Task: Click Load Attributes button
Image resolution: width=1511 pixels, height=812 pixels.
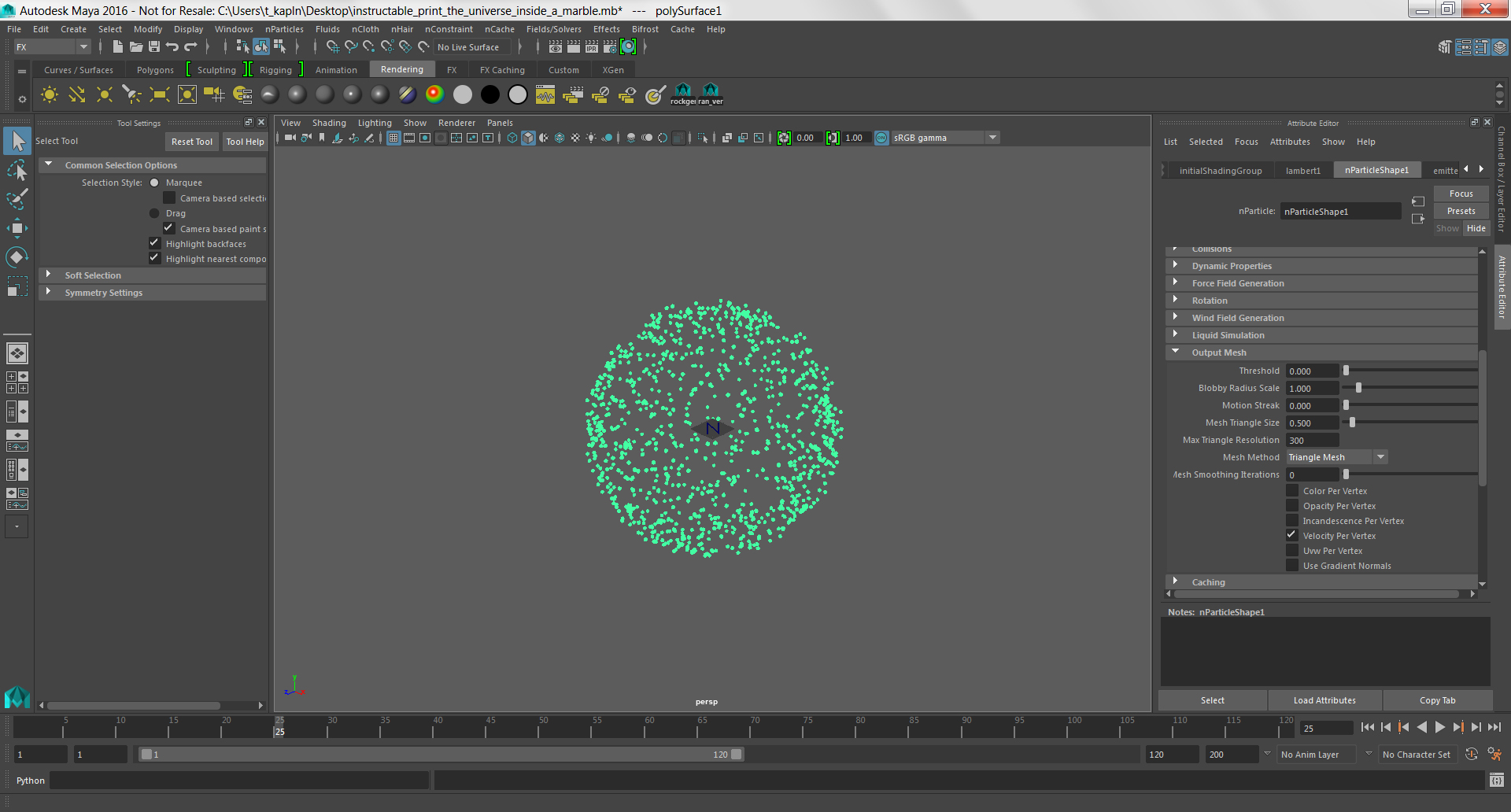Action: tap(1324, 700)
